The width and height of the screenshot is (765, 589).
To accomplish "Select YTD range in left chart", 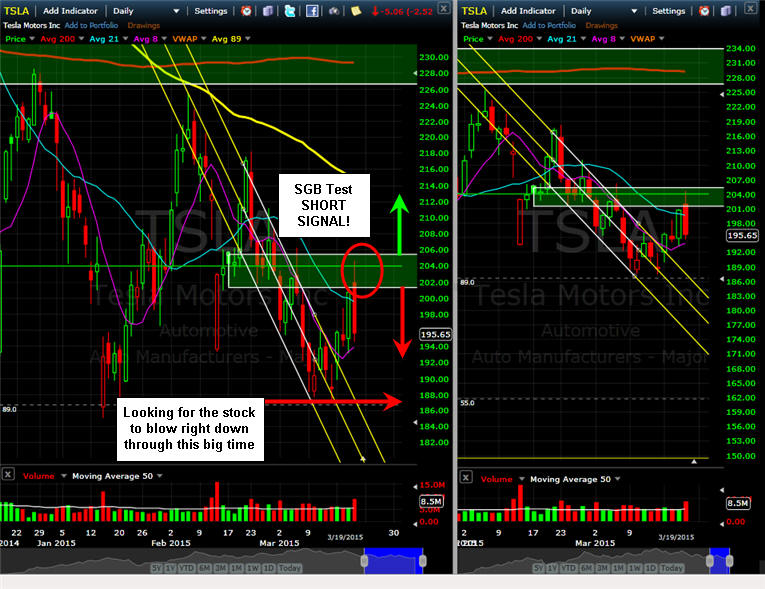I will tap(186, 568).
